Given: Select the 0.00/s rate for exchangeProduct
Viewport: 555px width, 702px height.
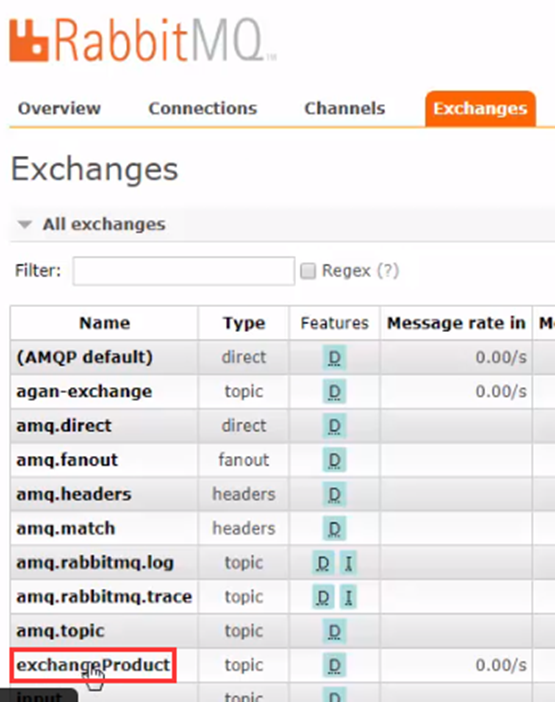Looking at the screenshot, I should point(501,665).
